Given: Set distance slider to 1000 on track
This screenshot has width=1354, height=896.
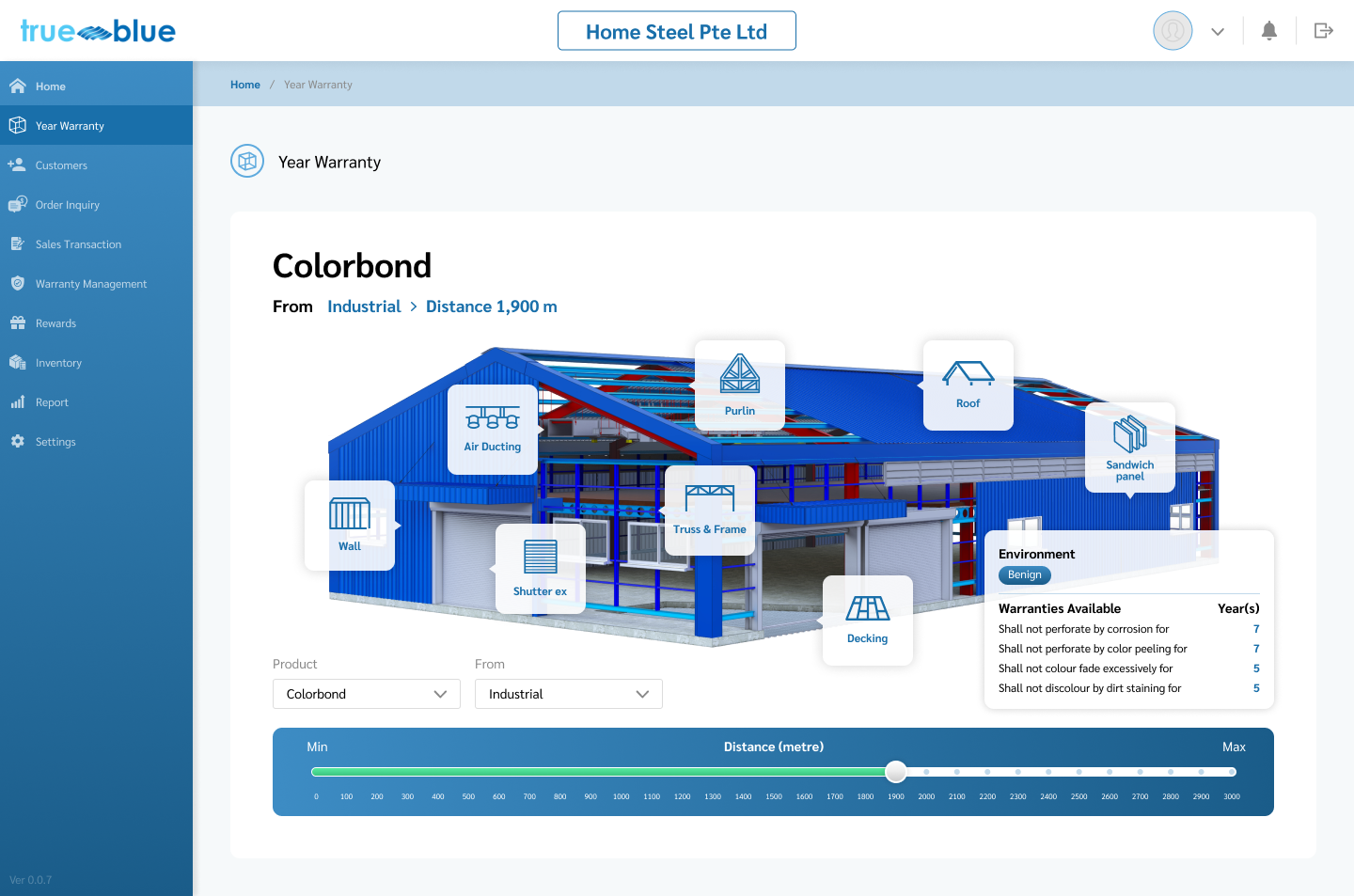Looking at the screenshot, I should coord(622,772).
